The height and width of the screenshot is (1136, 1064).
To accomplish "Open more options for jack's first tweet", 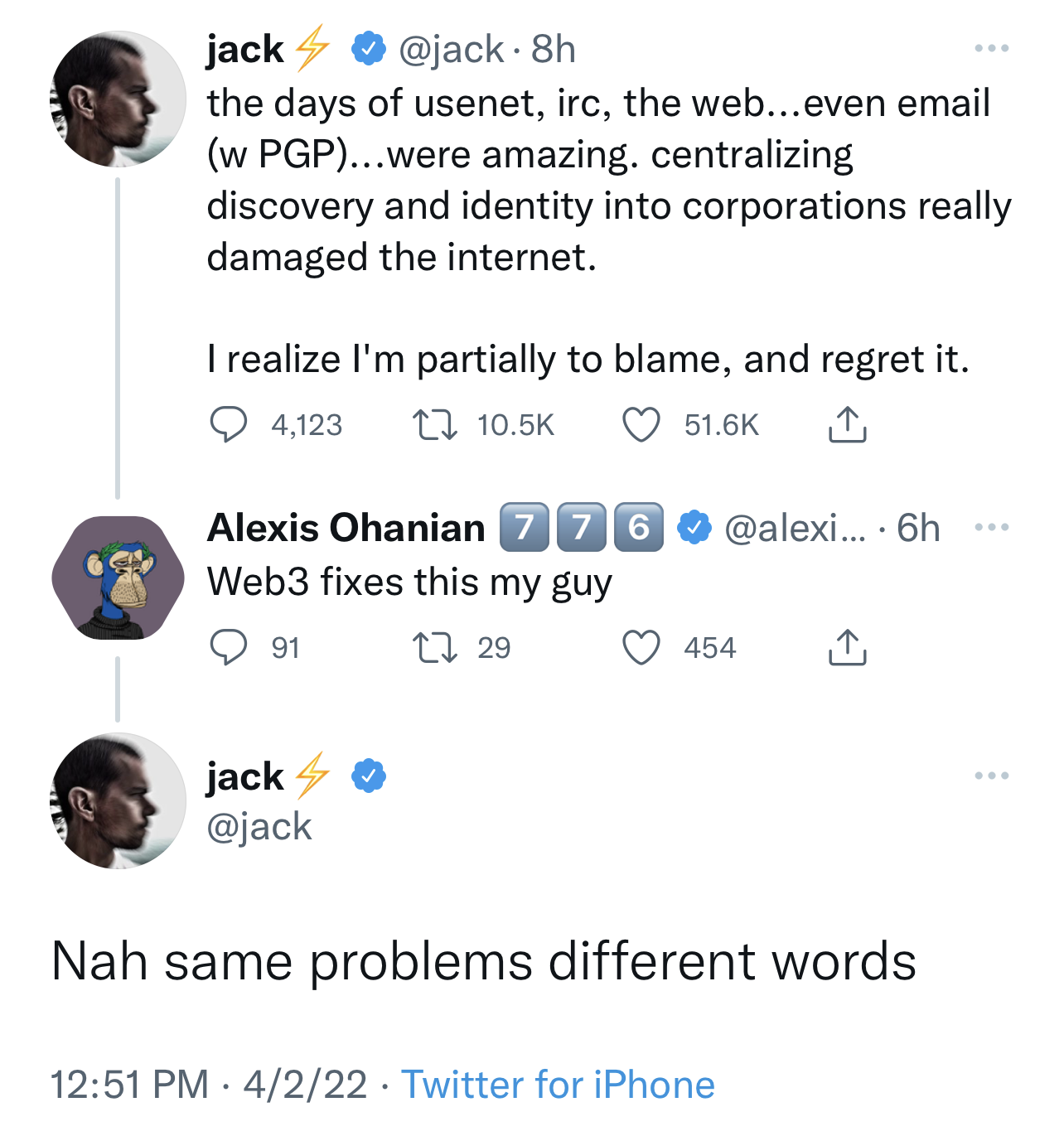I will pos(991,49).
